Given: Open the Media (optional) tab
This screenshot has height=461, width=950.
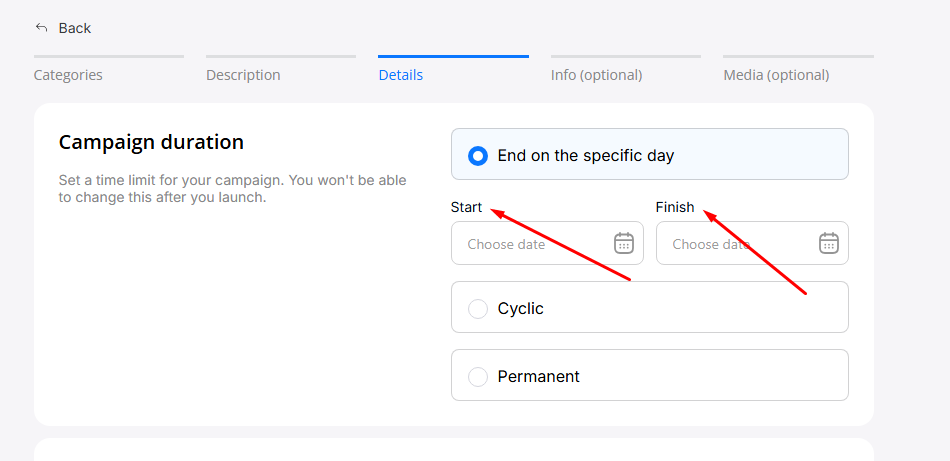Looking at the screenshot, I should (x=776, y=75).
